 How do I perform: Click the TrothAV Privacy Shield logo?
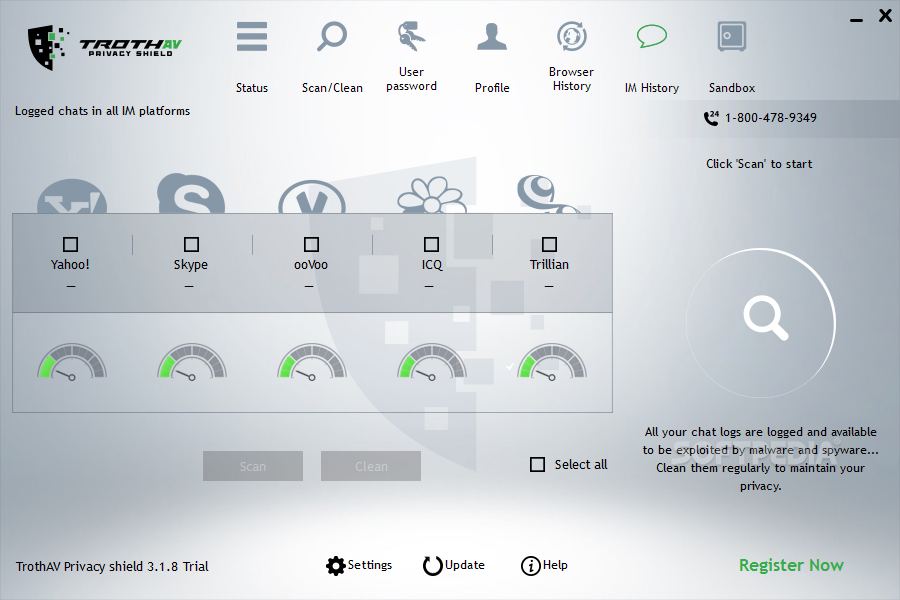104,48
